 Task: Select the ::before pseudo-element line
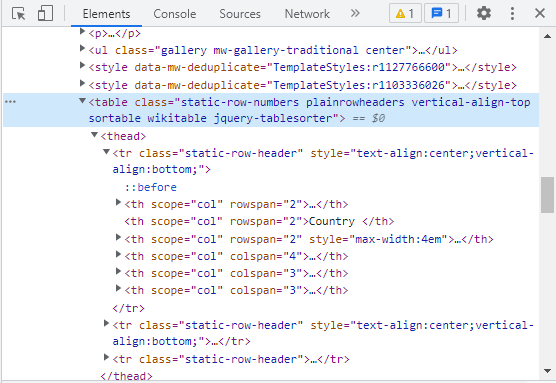[x=151, y=187]
